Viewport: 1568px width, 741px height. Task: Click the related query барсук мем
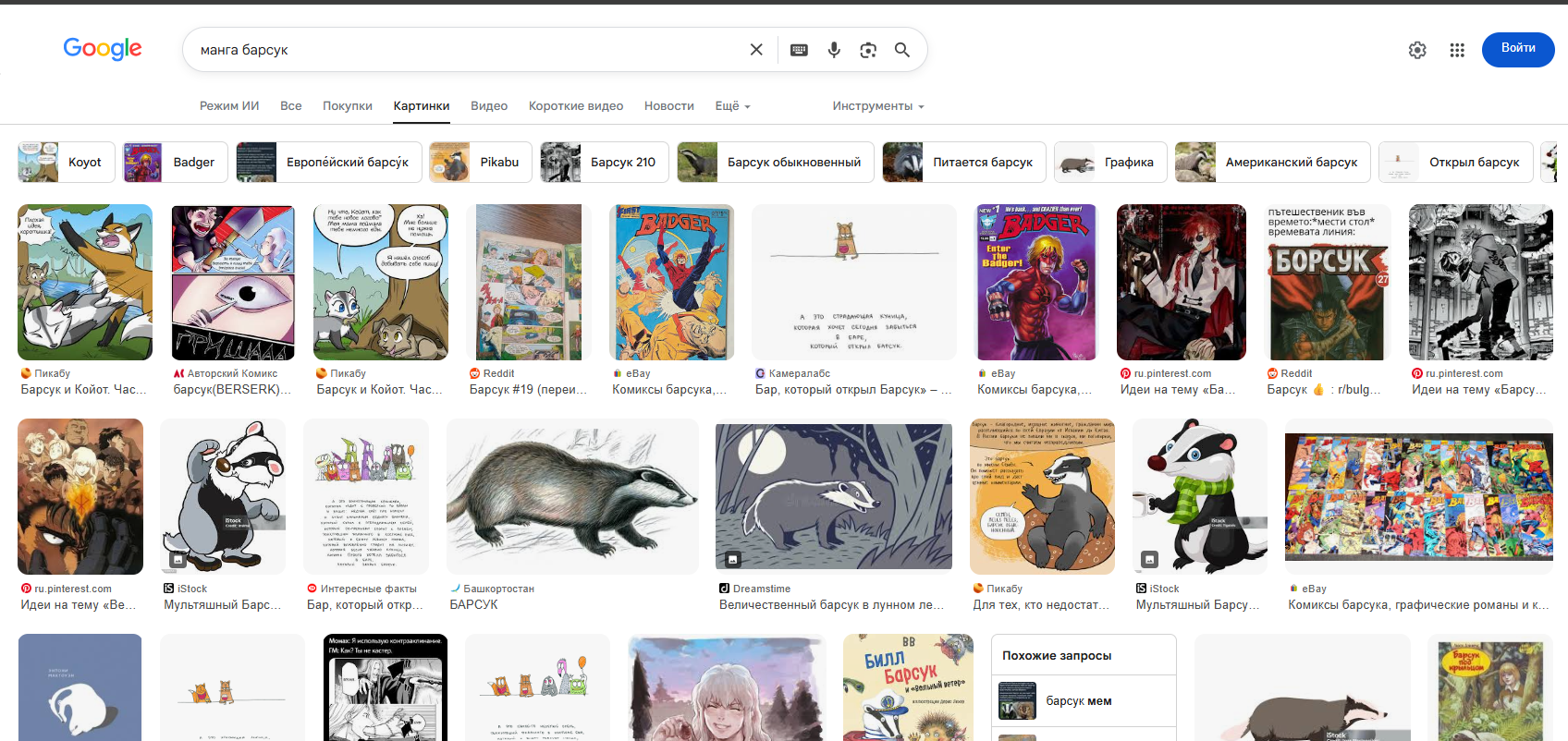[1084, 701]
